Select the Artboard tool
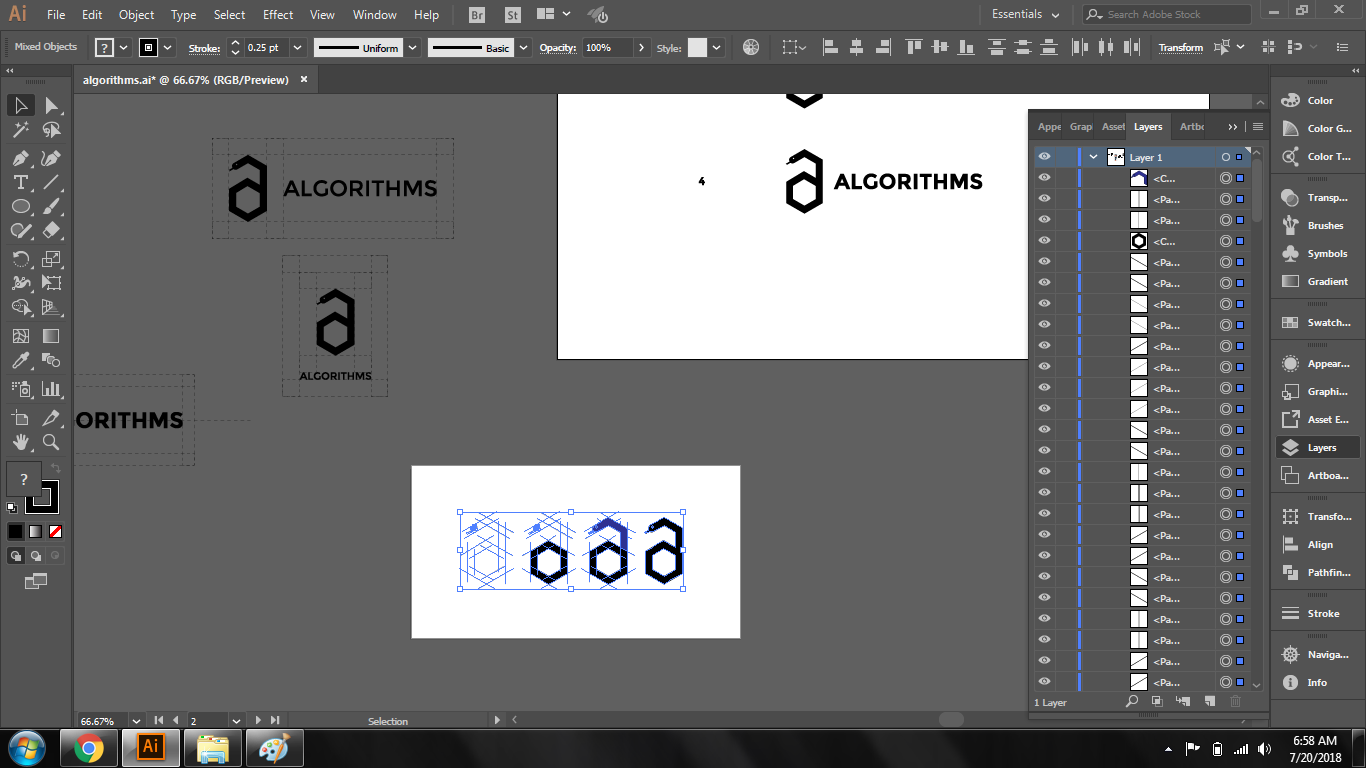 (20, 418)
